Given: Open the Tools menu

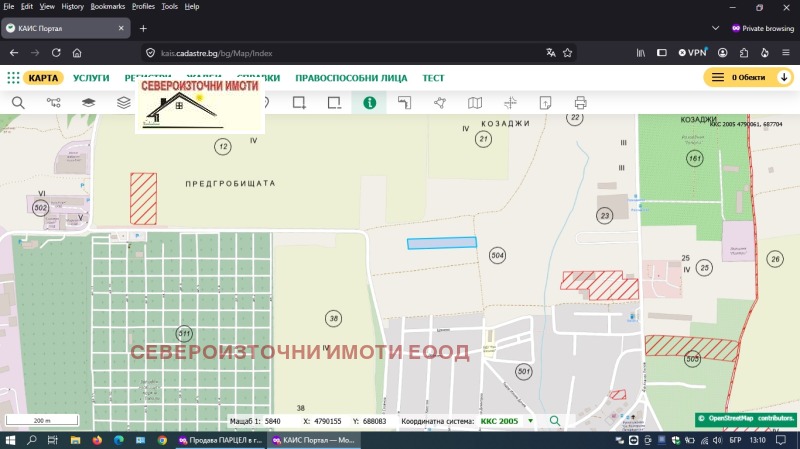Looking at the screenshot, I should point(169,7).
